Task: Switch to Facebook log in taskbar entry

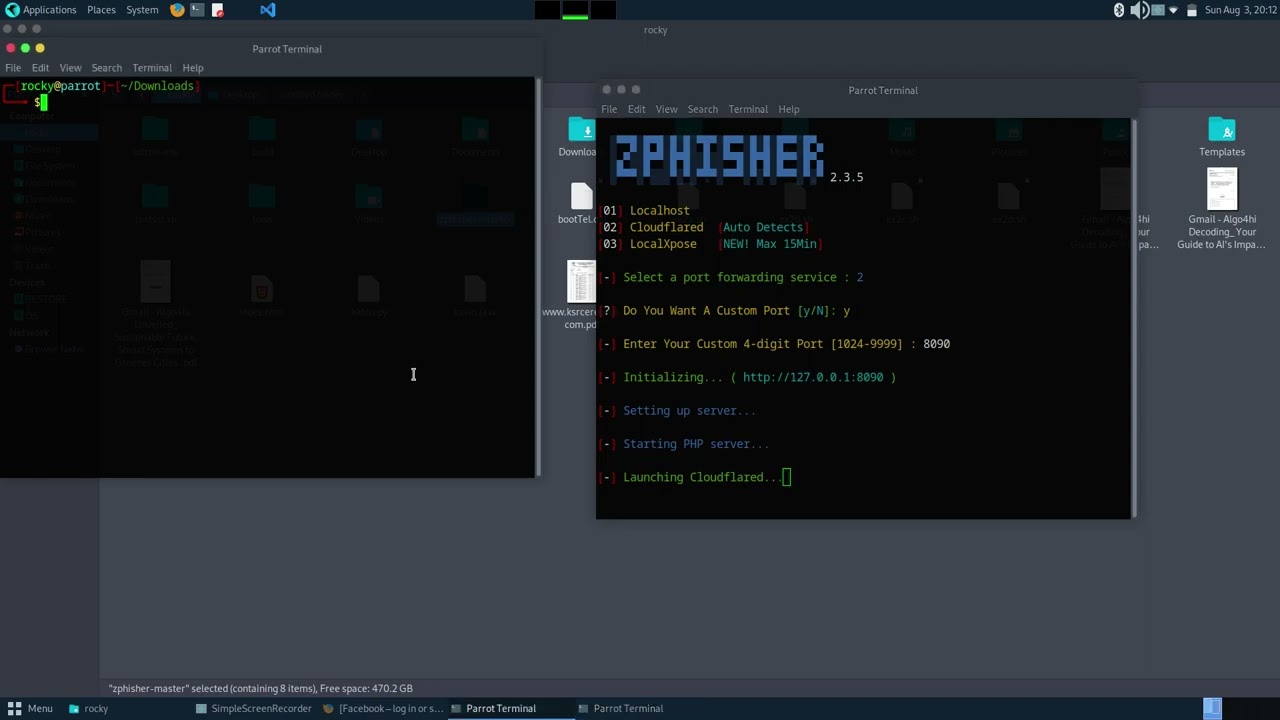Action: coord(383,708)
